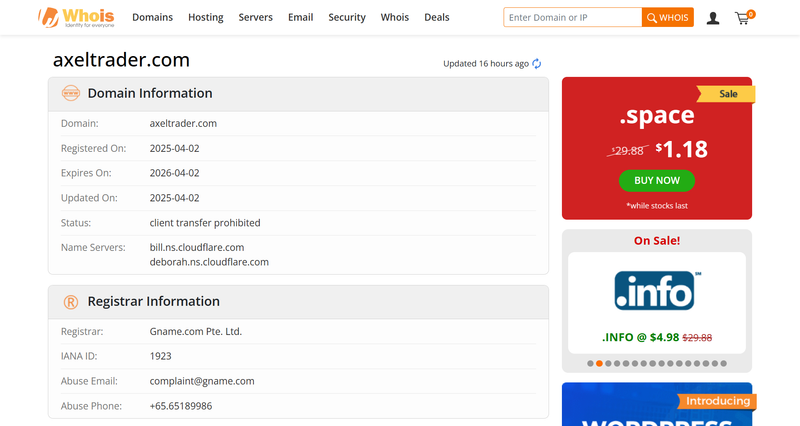This screenshot has height=426, width=800.
Task: Click the Introducing WordPress banner
Action: pos(657,404)
